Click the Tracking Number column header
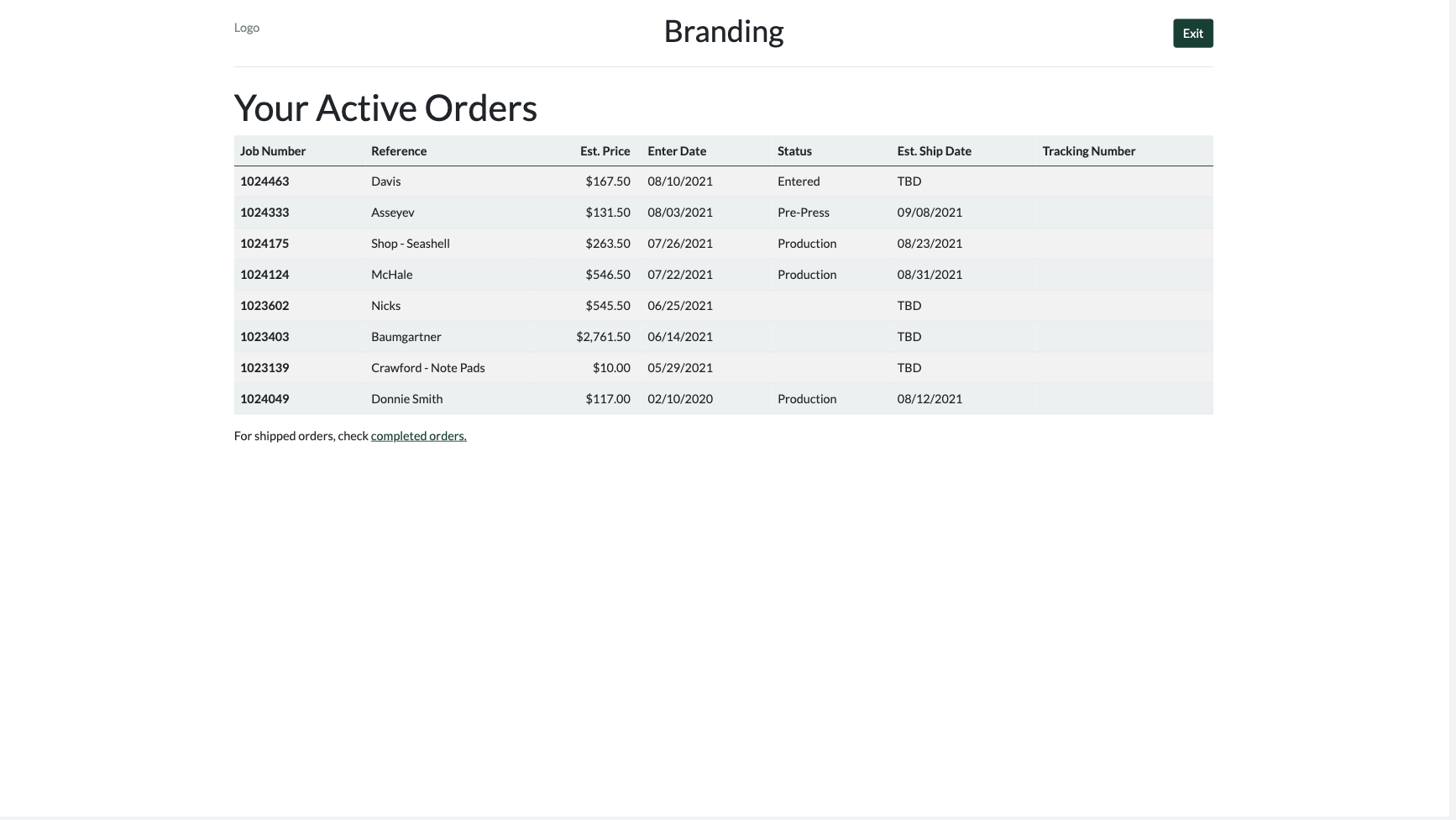The image size is (1456, 820). point(1088,151)
